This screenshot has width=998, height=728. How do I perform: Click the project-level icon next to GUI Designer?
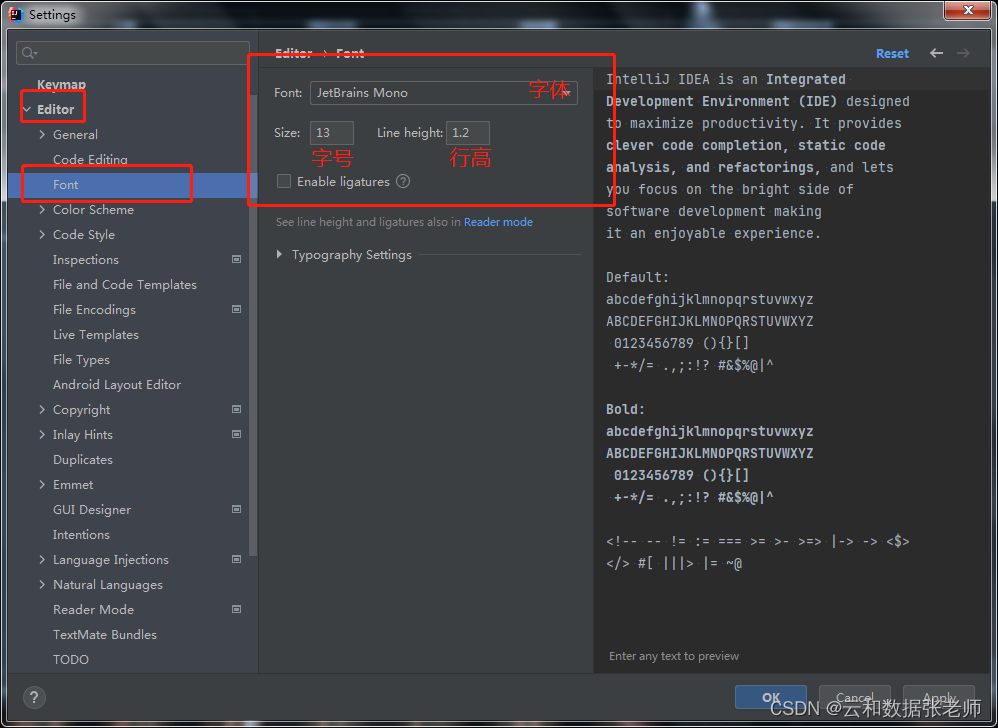click(237, 509)
